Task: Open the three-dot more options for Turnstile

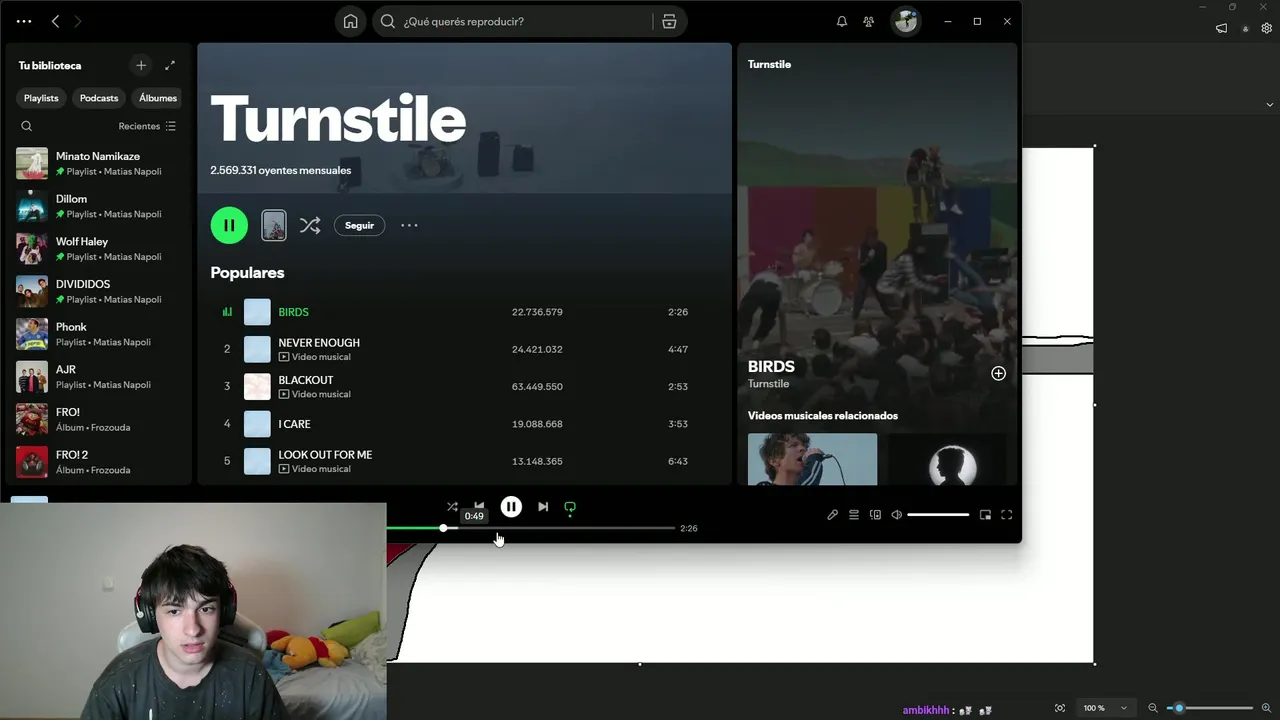Action: coord(409,225)
